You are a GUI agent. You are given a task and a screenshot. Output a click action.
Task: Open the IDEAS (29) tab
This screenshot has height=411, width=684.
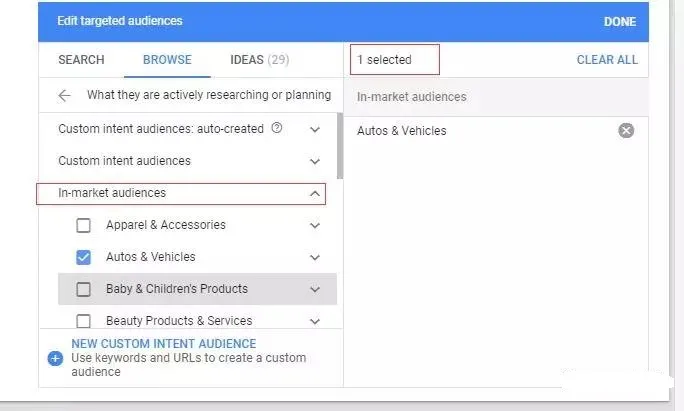[260, 60]
